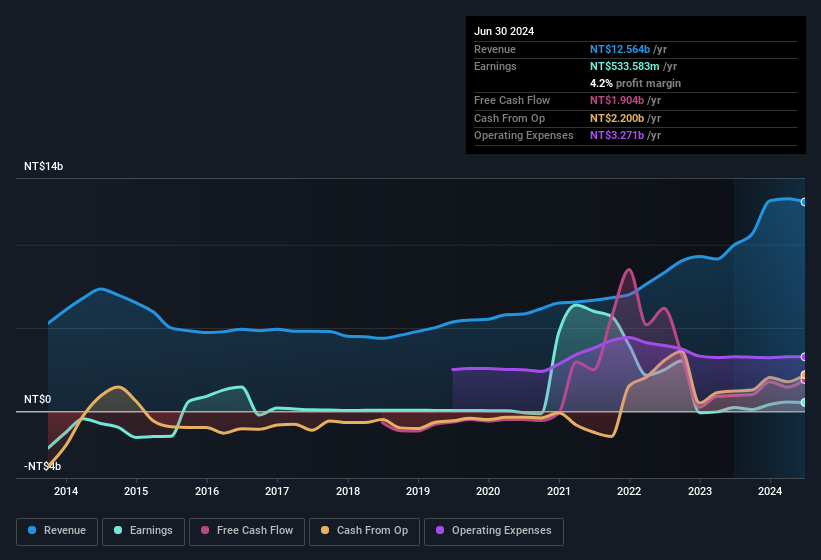Click the Operating Expenses endpoint marker
The image size is (821, 560).
pos(804,357)
